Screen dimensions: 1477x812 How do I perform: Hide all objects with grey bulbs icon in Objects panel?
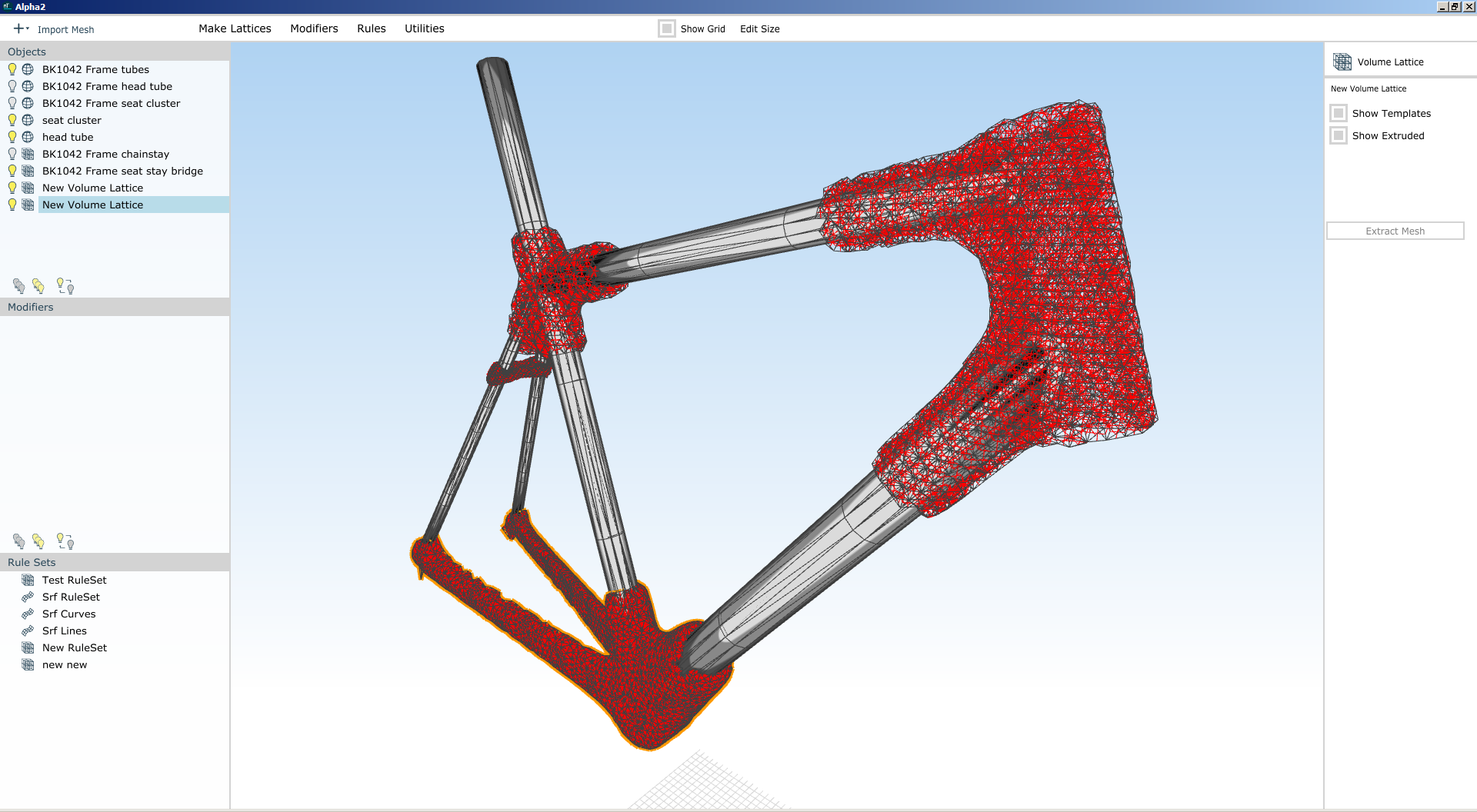click(x=19, y=286)
